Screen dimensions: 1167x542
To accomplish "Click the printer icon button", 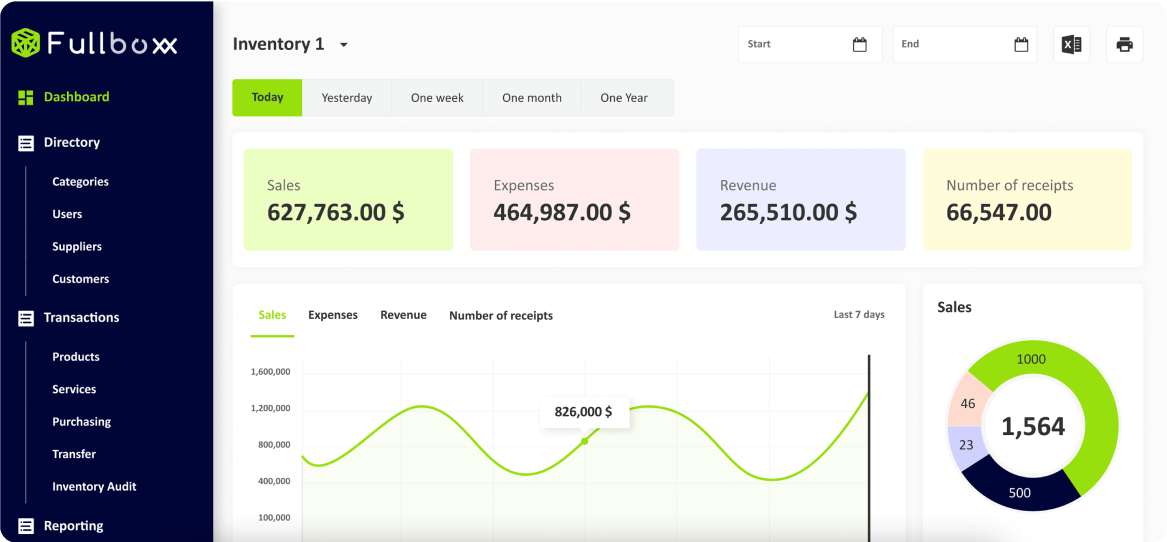I will (1125, 45).
